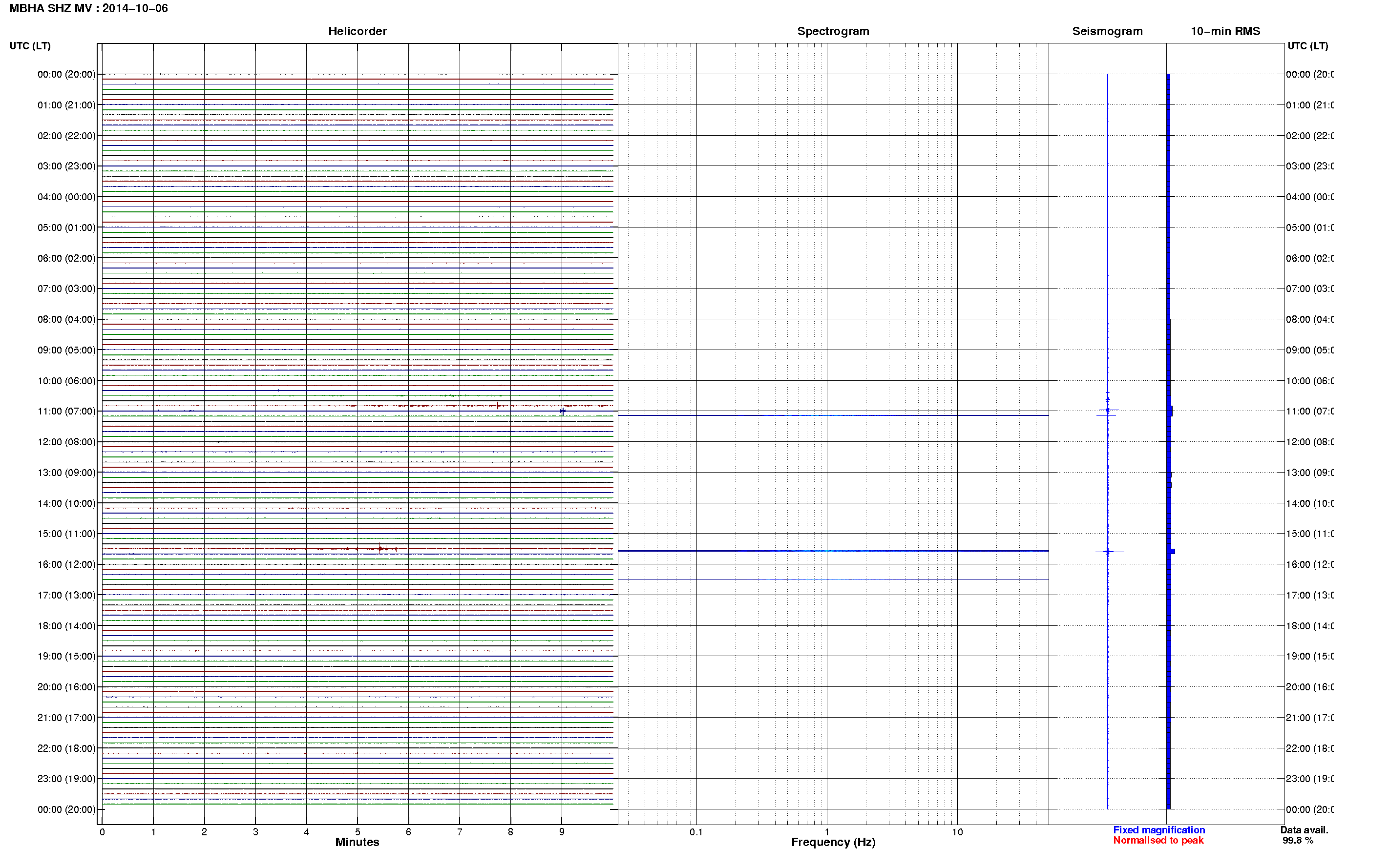Click the right 'UTC (LT)' axis label

[x=1307, y=46]
